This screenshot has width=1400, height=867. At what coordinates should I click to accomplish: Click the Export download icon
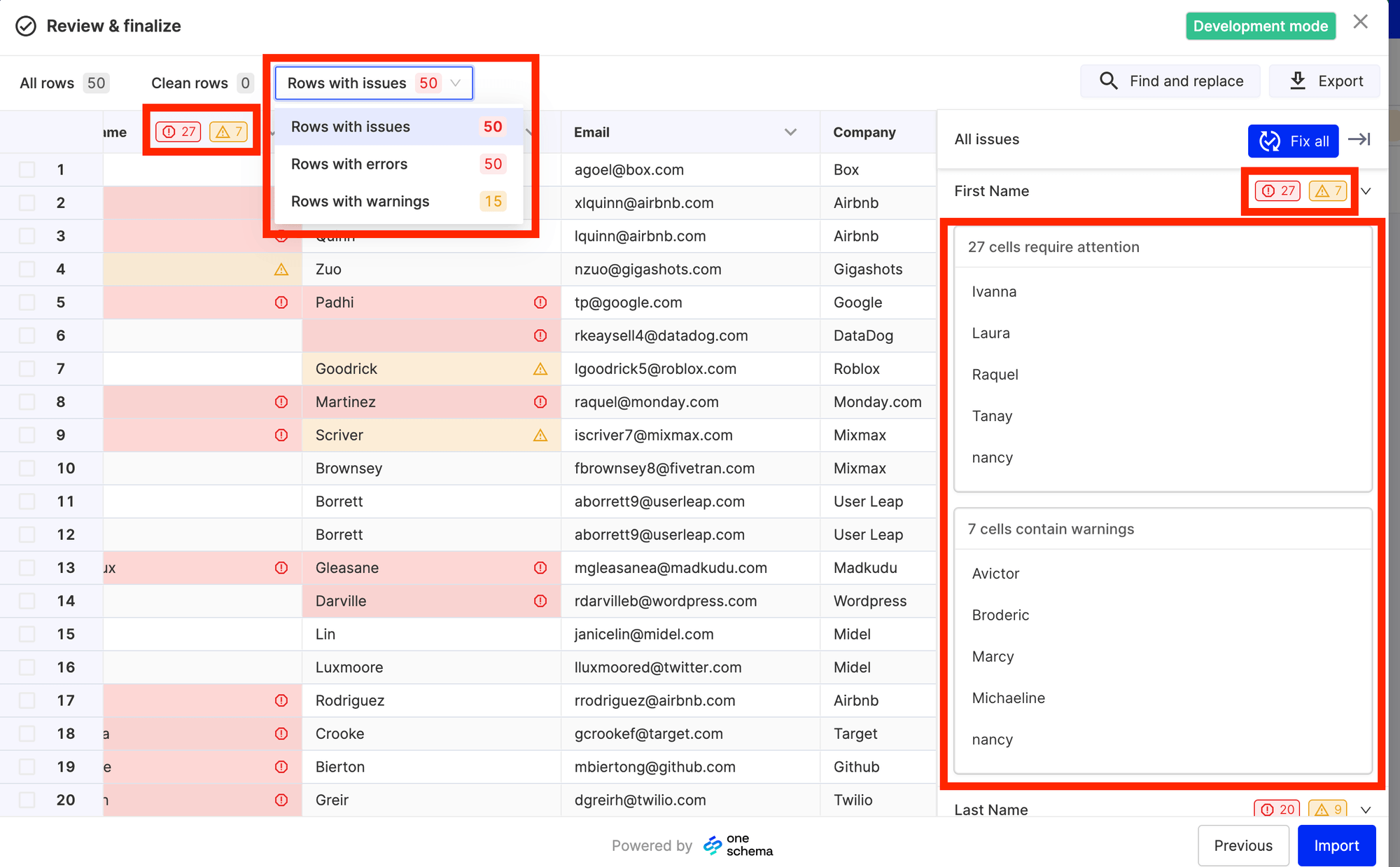pos(1298,81)
